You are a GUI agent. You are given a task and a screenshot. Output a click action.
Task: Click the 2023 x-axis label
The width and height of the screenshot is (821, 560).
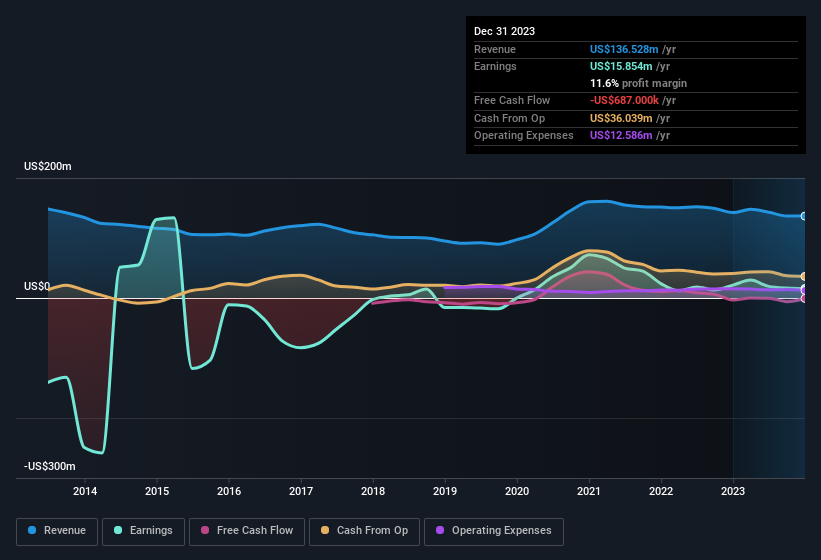[x=733, y=491]
